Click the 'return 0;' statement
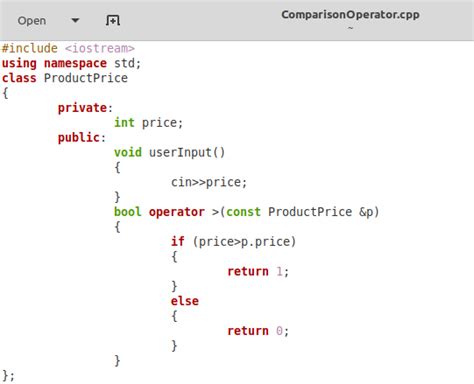474x384 pixels. coord(258,331)
